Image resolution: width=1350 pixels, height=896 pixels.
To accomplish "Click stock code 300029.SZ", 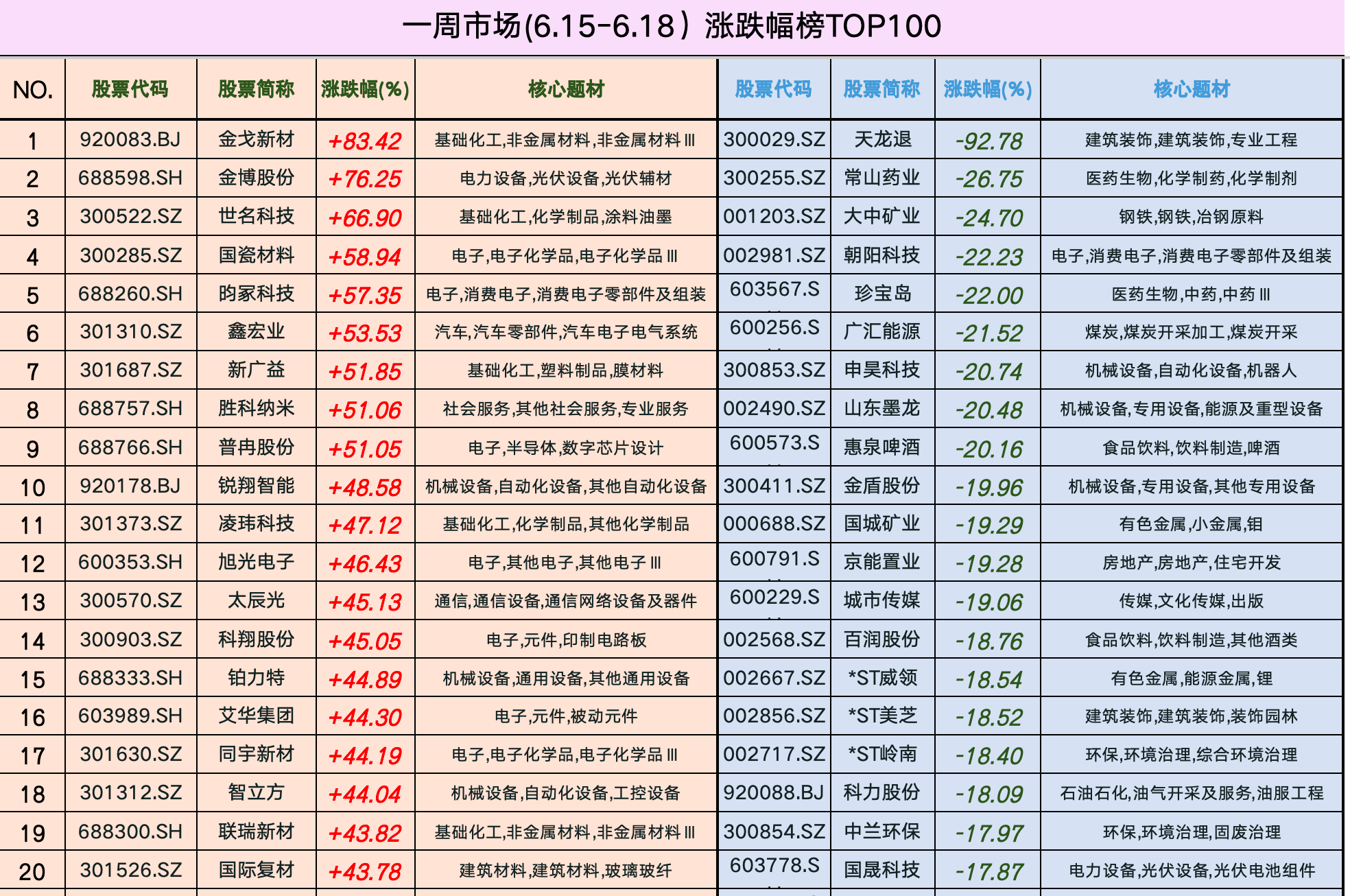I will [x=774, y=139].
